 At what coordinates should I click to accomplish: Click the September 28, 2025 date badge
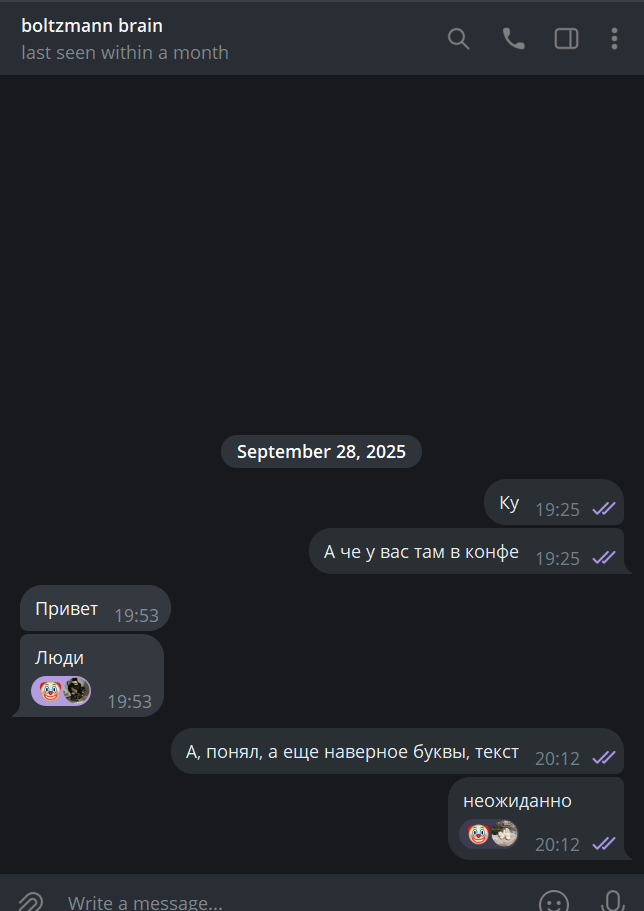click(321, 451)
